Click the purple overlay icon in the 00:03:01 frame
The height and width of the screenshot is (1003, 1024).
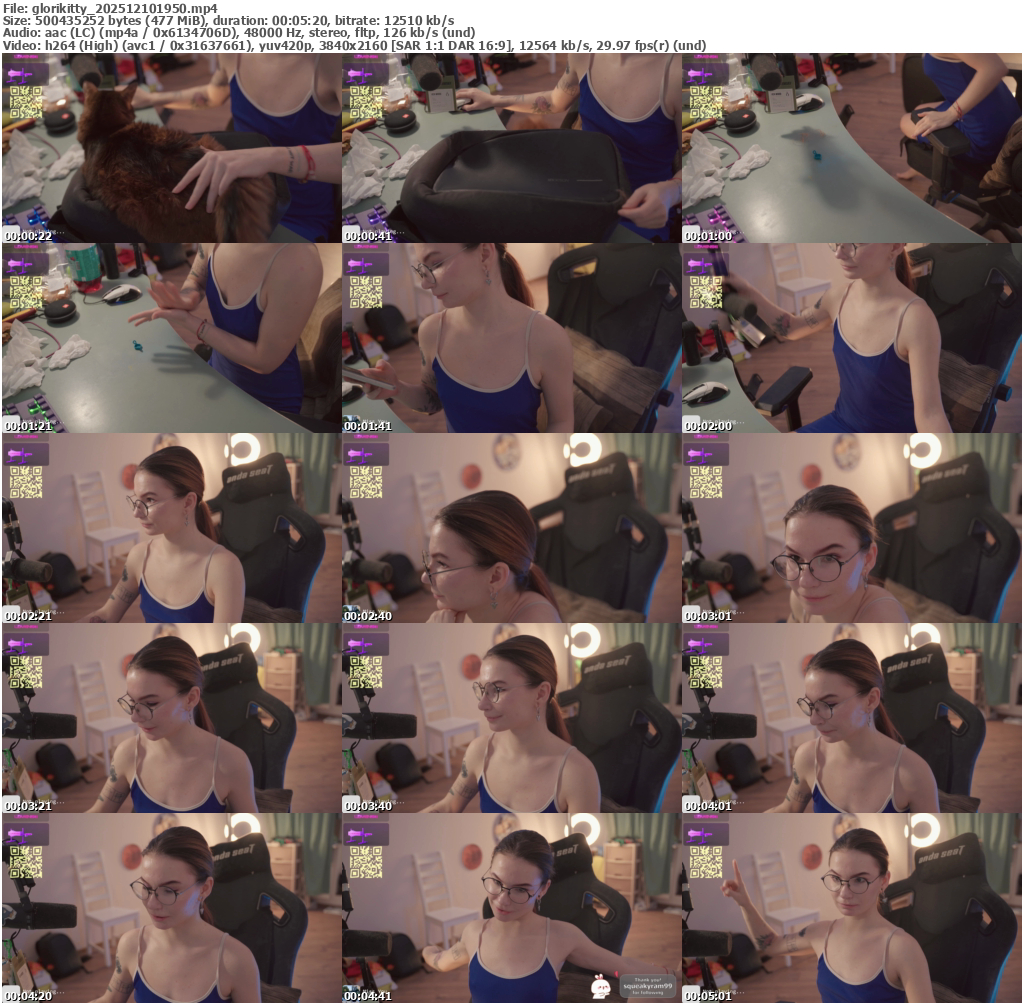pos(705,456)
